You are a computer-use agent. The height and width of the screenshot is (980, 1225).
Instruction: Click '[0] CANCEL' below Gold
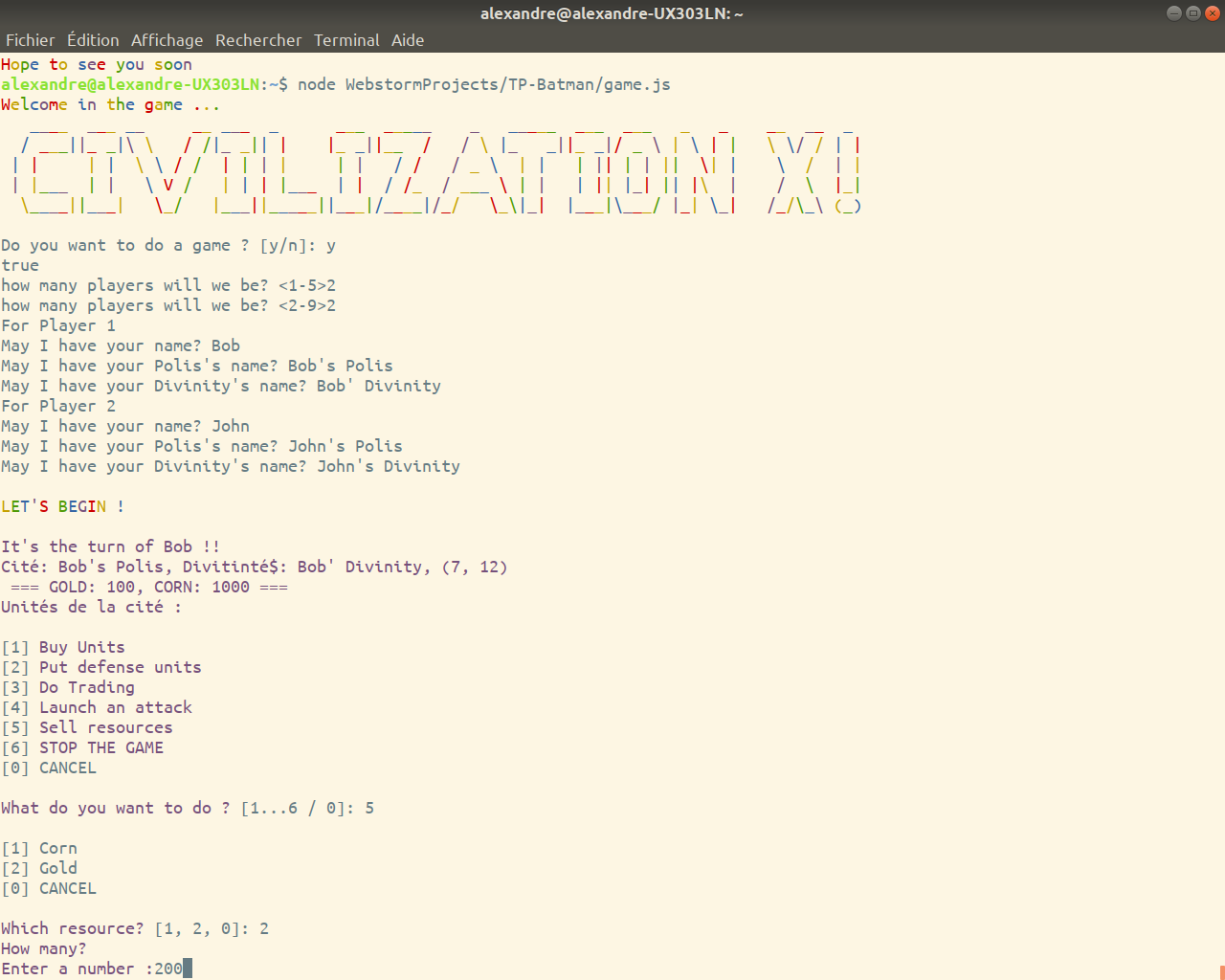[49, 888]
